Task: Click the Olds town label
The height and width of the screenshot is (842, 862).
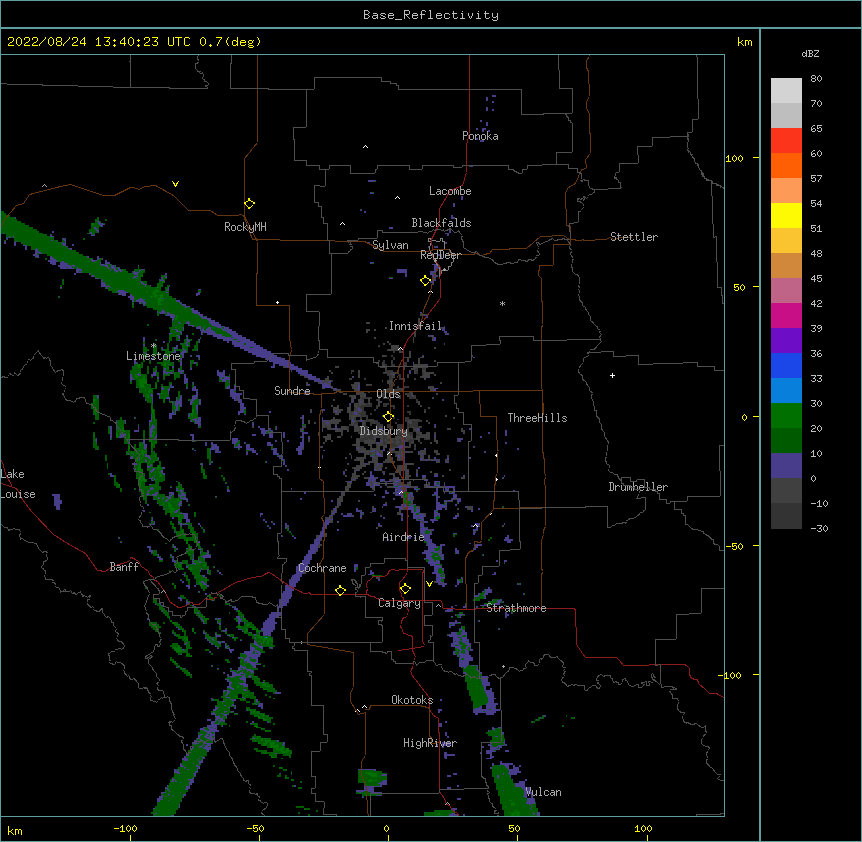Action: point(388,394)
